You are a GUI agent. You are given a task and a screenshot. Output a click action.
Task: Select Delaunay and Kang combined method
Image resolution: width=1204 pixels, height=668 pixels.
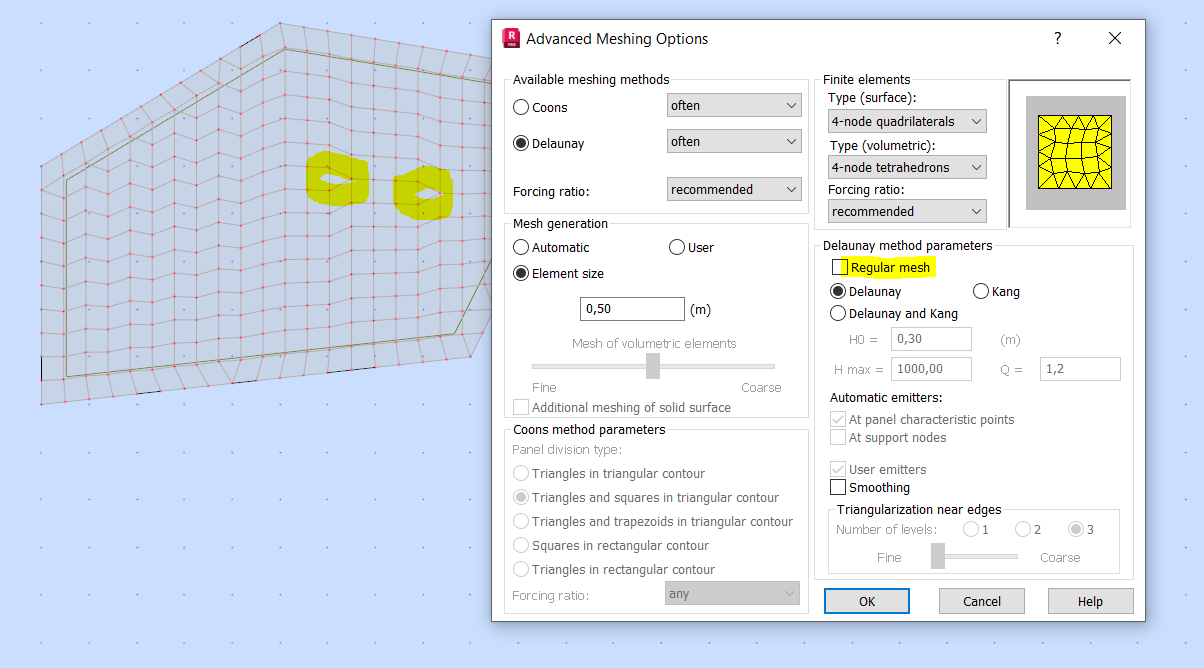pyautogui.click(x=838, y=313)
